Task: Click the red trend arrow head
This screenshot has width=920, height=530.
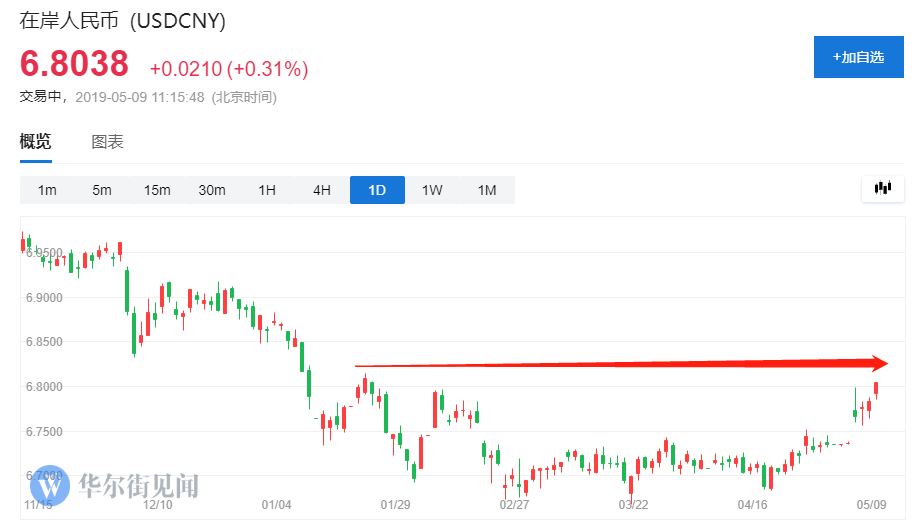Action: click(879, 363)
